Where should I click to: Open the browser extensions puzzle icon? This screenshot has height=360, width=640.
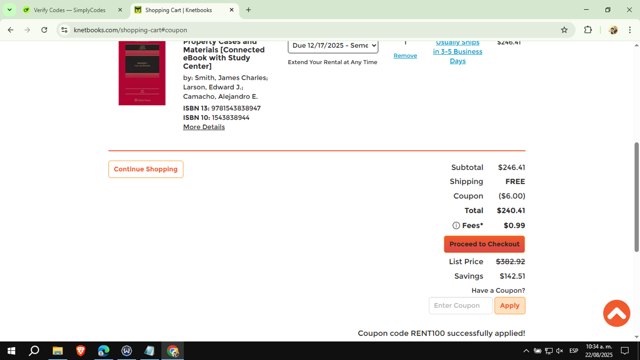(x=588, y=30)
